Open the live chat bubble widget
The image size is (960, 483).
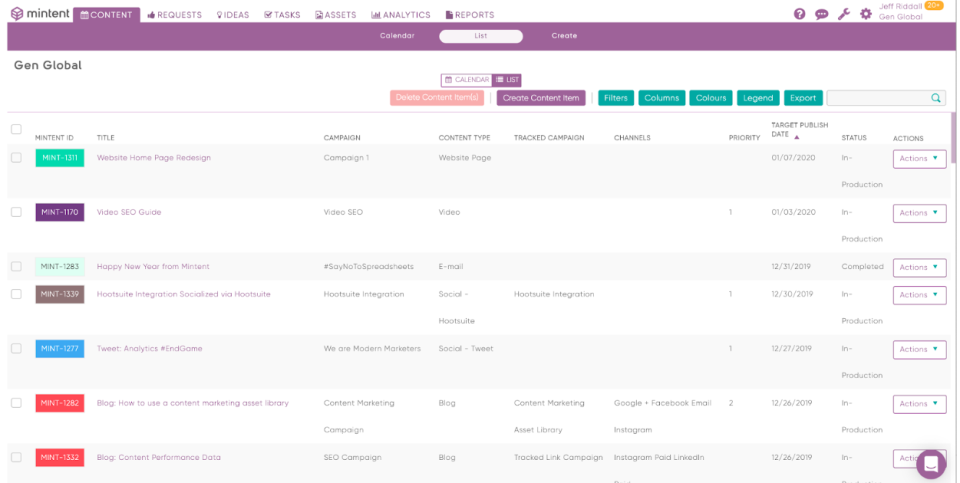tap(931, 464)
